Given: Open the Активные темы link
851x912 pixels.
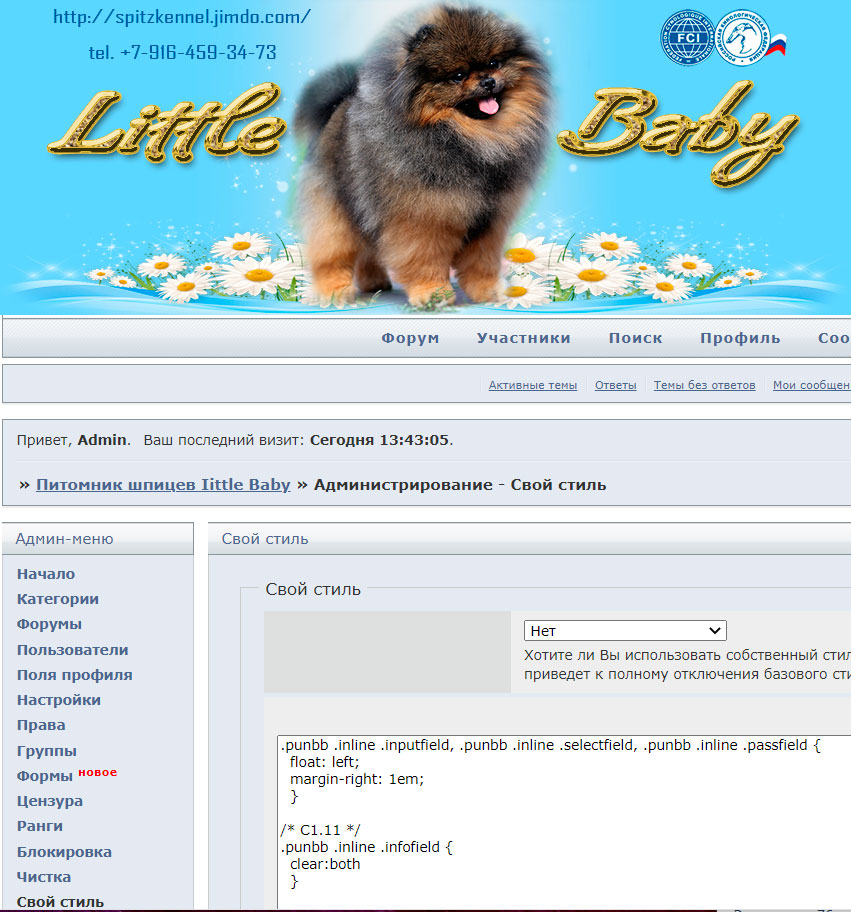Looking at the screenshot, I should pos(533,385).
